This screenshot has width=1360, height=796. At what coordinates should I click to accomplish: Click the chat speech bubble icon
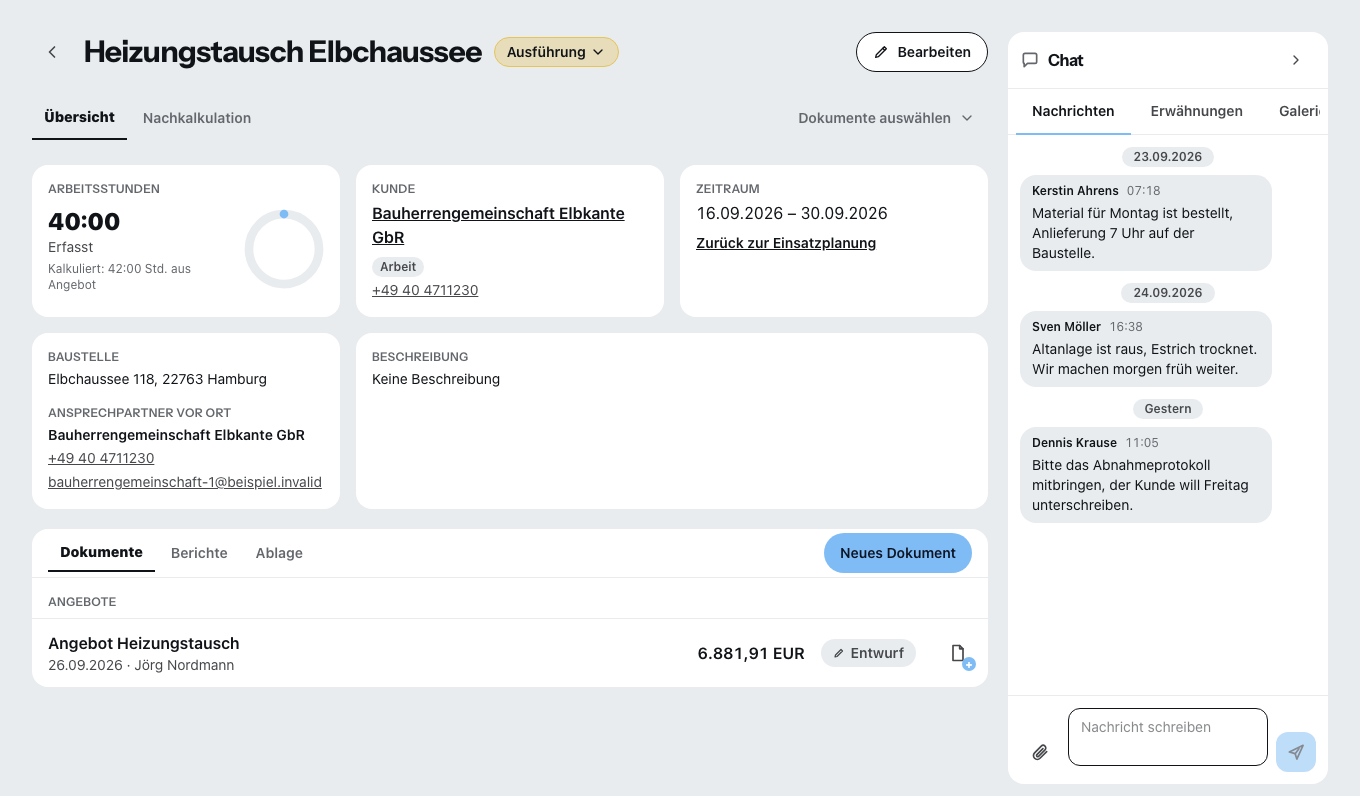point(1030,60)
